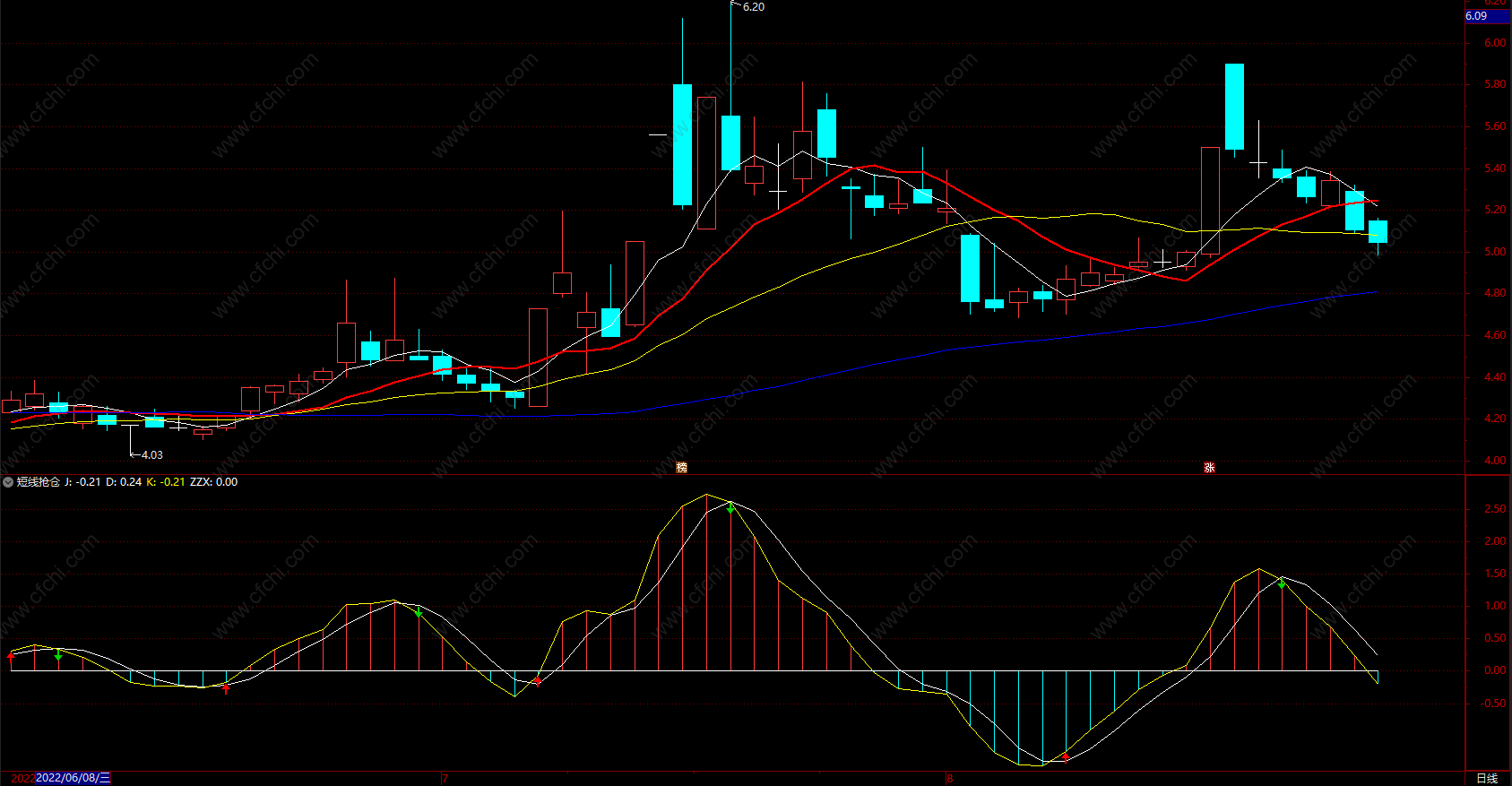The width and height of the screenshot is (1512, 786).
Task: Click the tall cyan candlestick peaking near 5.90
Action: point(1234,107)
